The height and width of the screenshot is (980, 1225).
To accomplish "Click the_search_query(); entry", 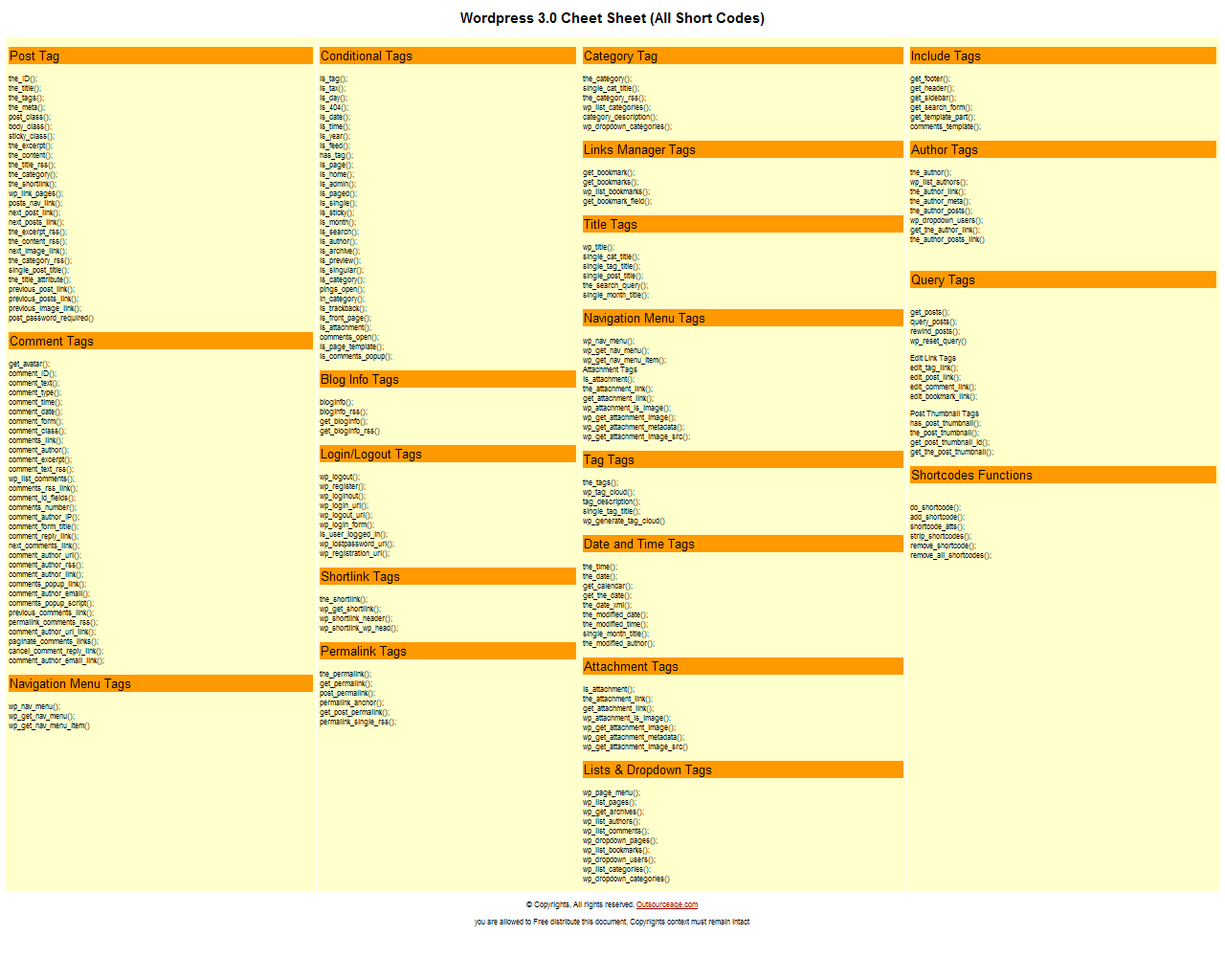I will (615, 285).
